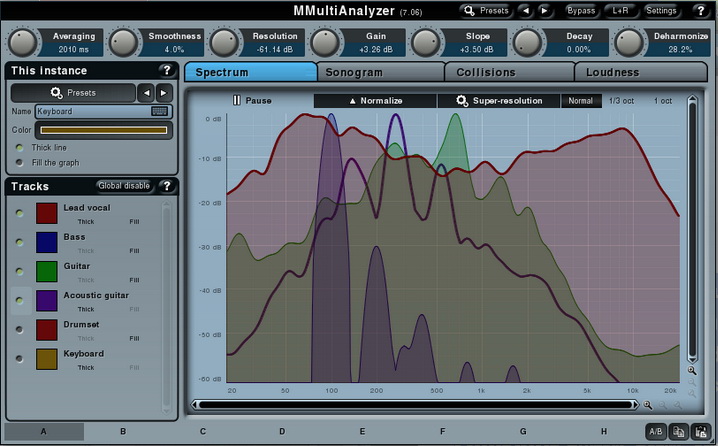The height and width of the screenshot is (446, 718).
Task: Click the Name field containing Keyboard
Action: [x=103, y=111]
